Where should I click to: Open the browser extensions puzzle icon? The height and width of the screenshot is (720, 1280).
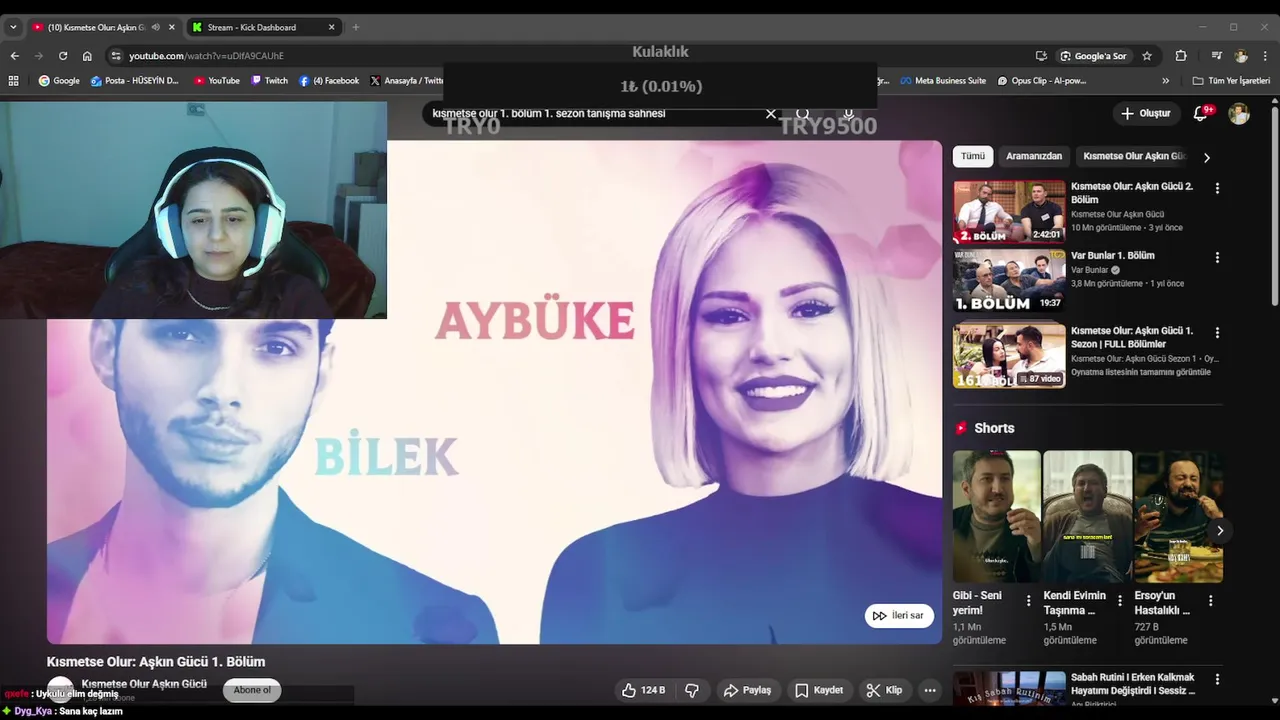[1181, 56]
